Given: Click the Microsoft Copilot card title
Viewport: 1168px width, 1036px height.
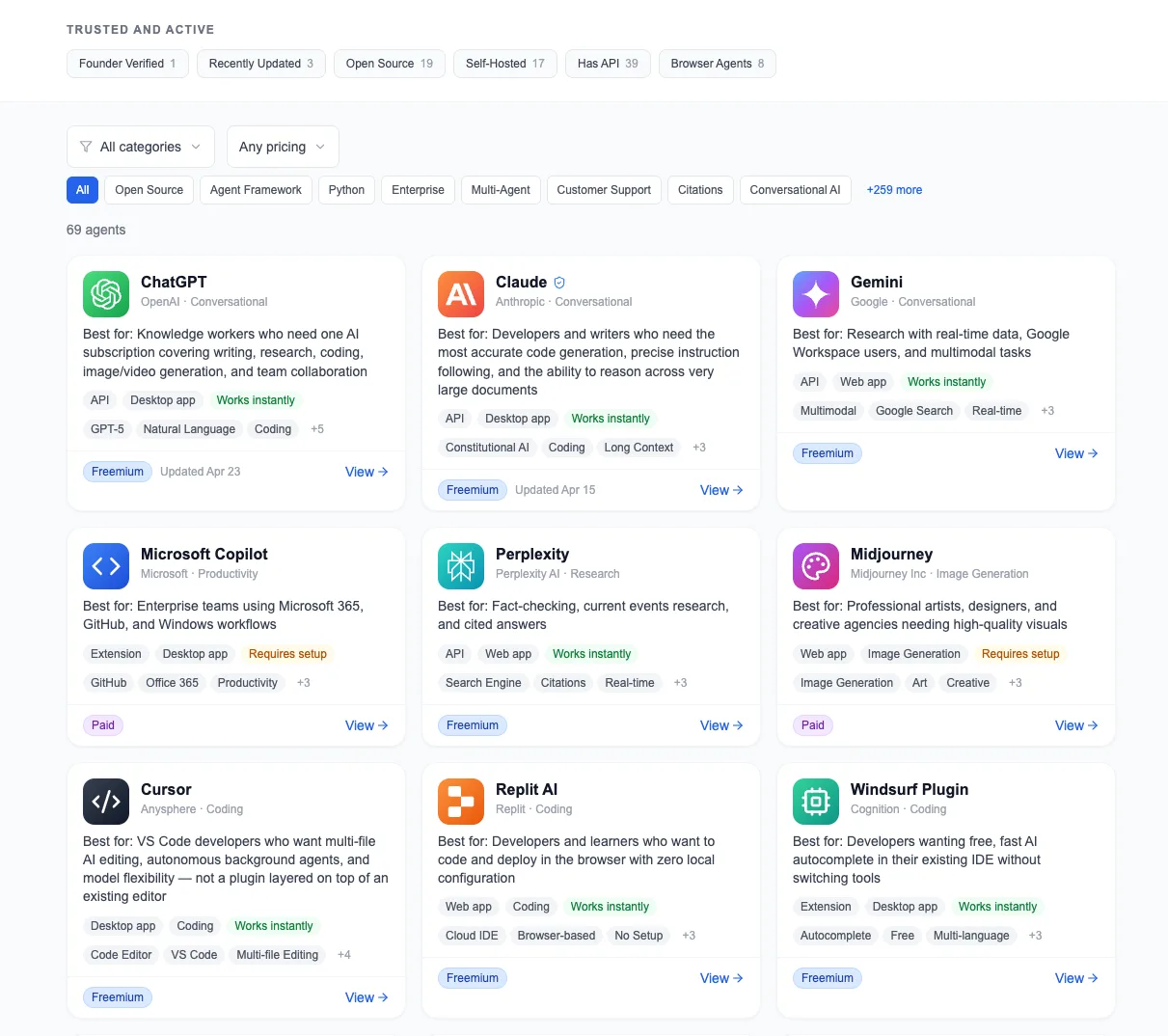Looking at the screenshot, I should coord(204,554).
